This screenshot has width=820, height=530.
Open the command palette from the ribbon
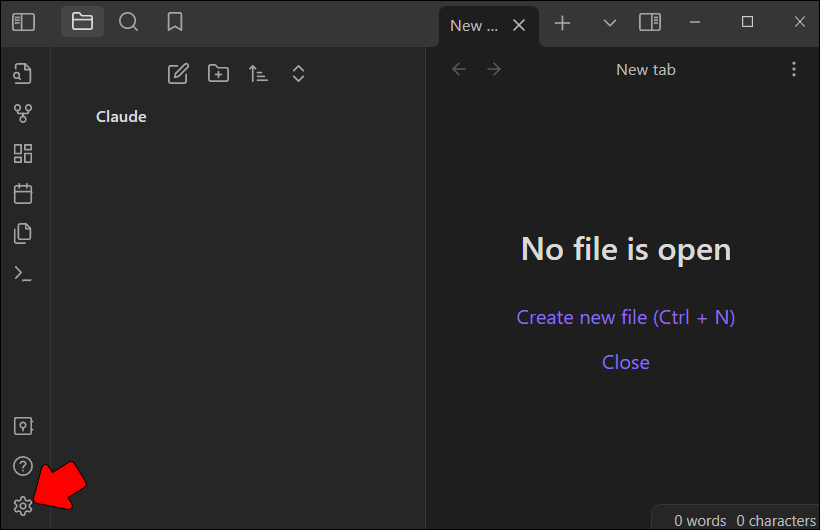(23, 273)
